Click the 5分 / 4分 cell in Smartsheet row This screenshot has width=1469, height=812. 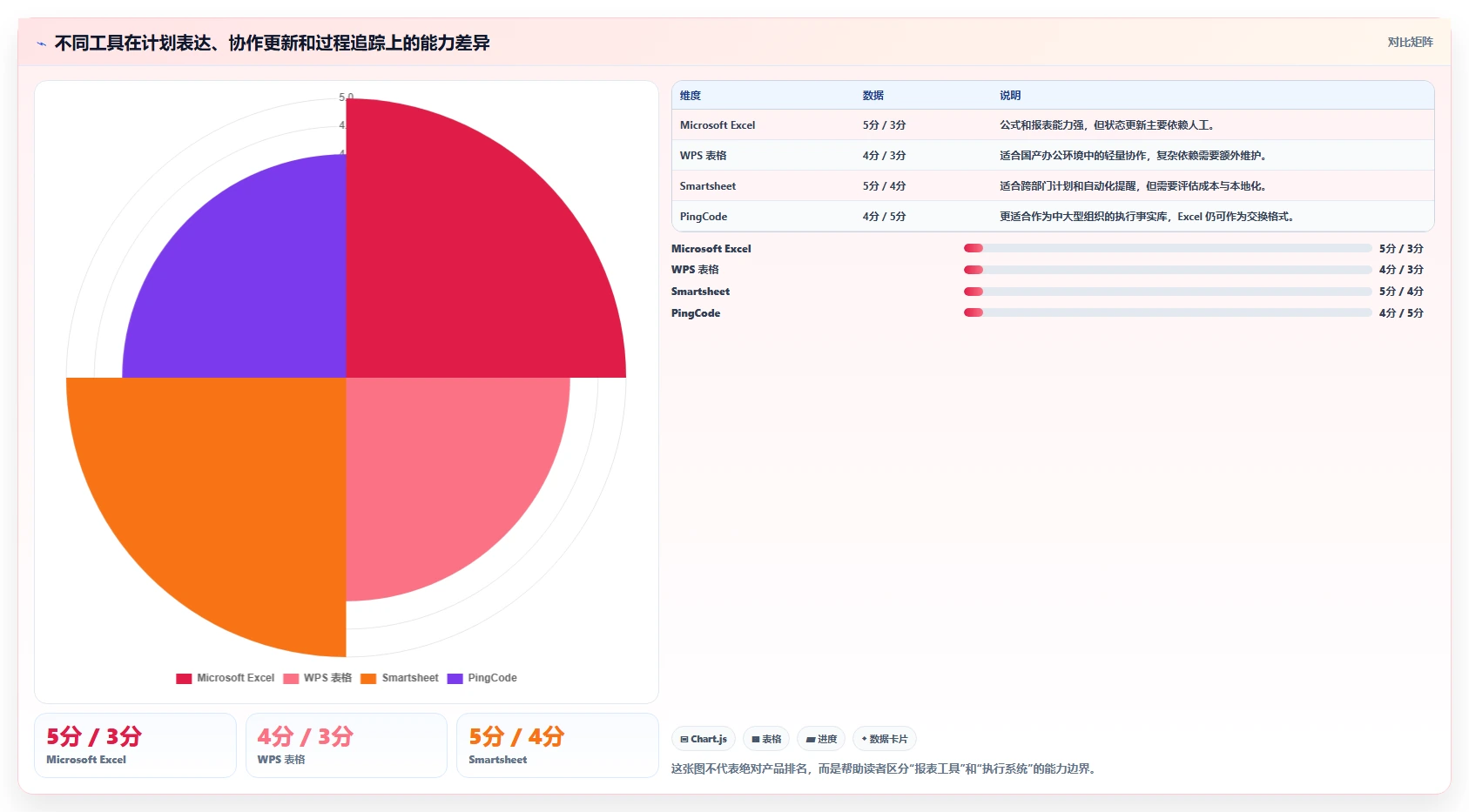pos(885,186)
